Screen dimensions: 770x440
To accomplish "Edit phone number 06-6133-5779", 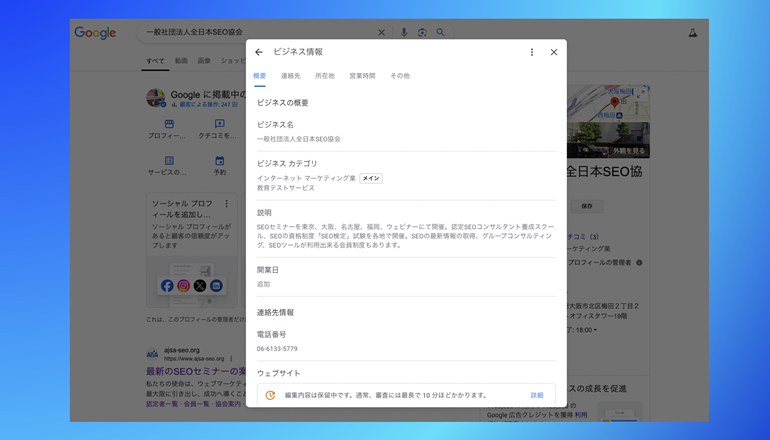I will [x=277, y=349].
